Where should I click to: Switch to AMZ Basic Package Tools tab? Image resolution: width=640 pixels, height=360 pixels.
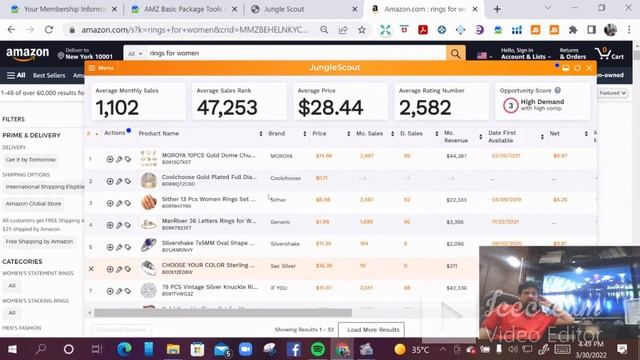(x=183, y=9)
